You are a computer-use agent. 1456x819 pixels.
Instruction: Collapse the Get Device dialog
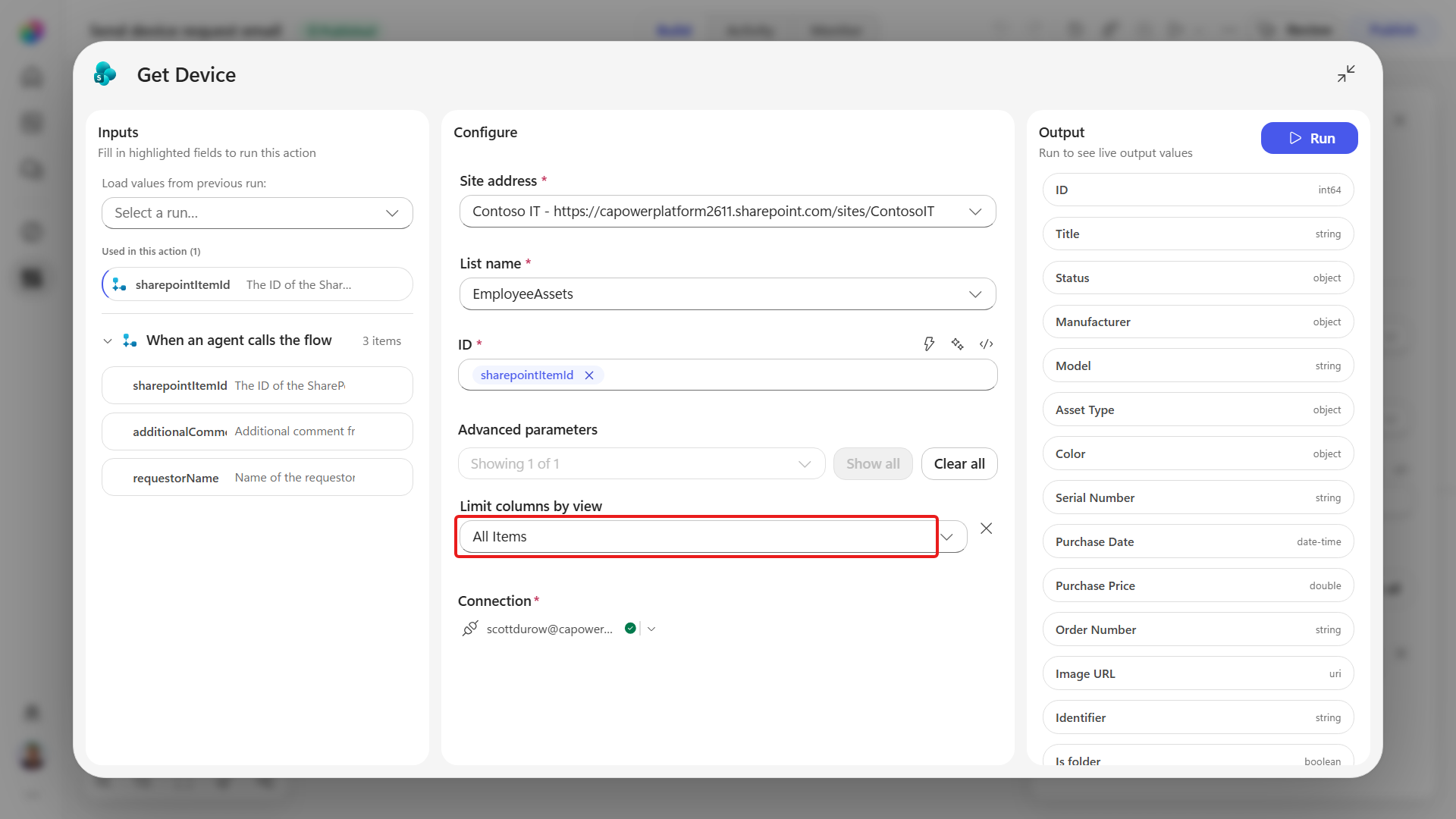(1346, 74)
